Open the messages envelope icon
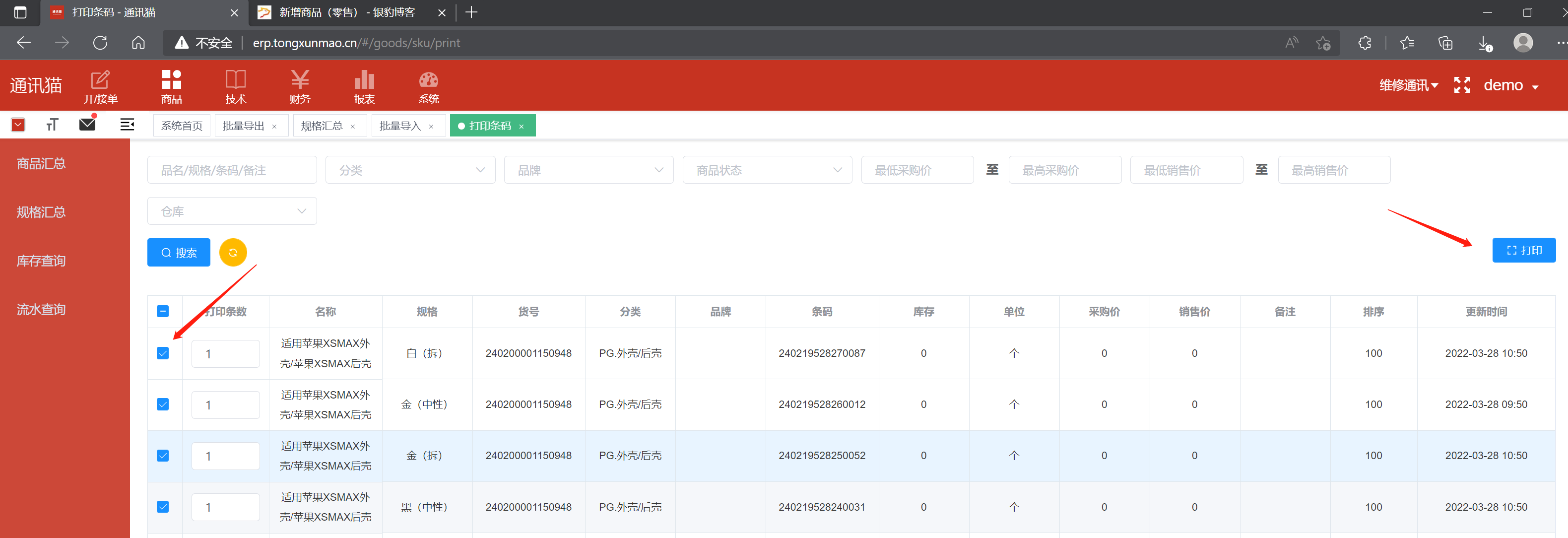The height and width of the screenshot is (538, 1568). click(x=88, y=124)
